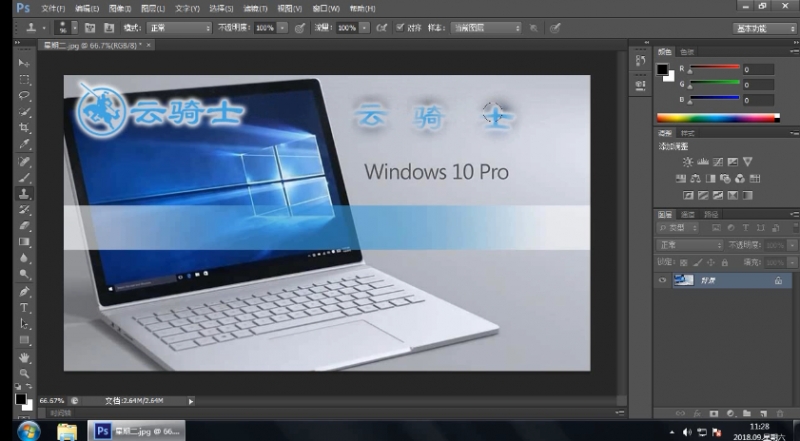Select the Gradient tool
Screen dimensions: 800x441
click(x=24, y=242)
